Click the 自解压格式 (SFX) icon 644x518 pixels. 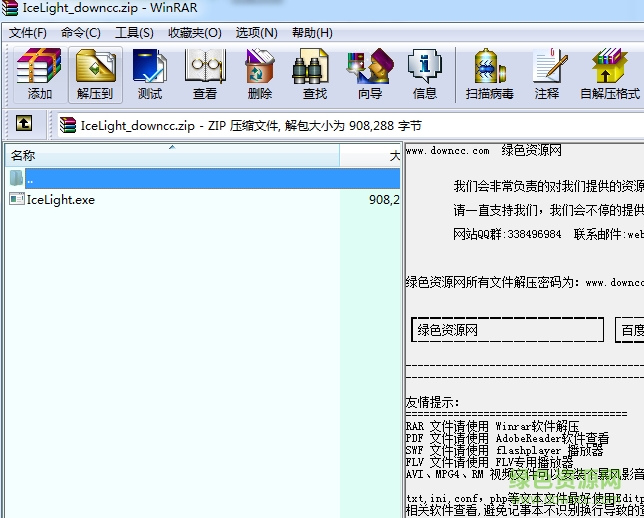609,74
